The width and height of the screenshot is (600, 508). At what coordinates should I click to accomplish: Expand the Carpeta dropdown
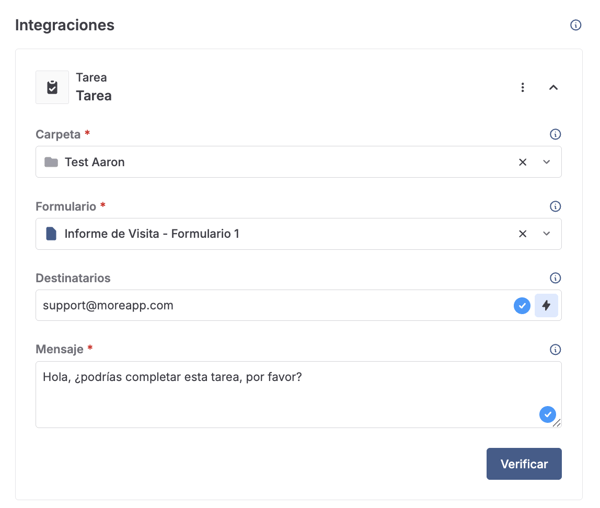coord(547,162)
